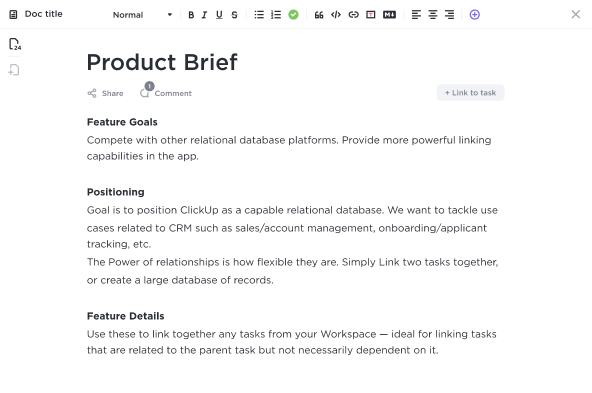Close the document editor
The image size is (592, 393).
(x=575, y=14)
